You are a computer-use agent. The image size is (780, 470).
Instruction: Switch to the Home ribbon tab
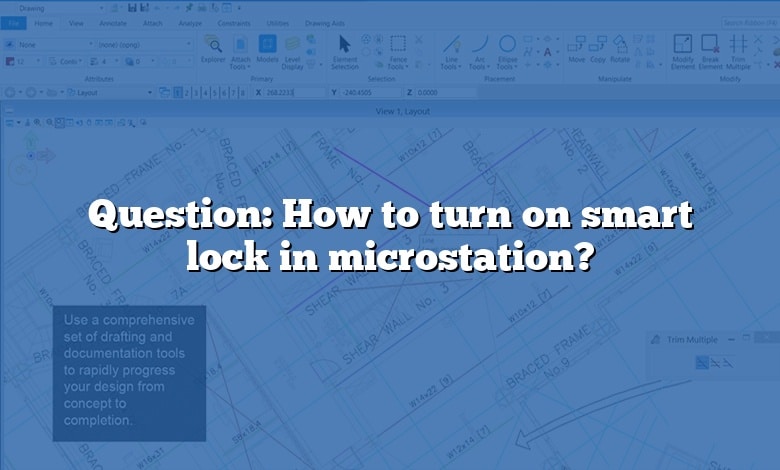(x=43, y=23)
